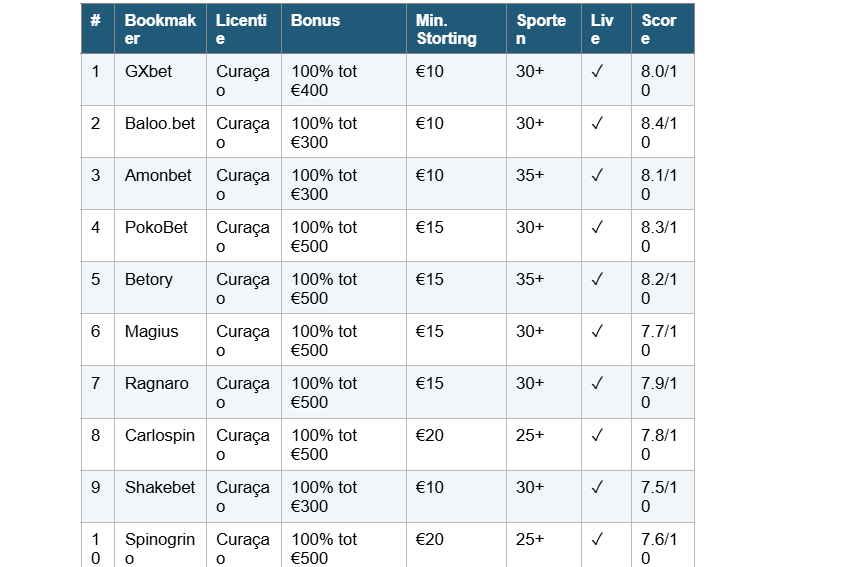Click PokoBet's Live checkmark
855x567 pixels.
pos(597,227)
